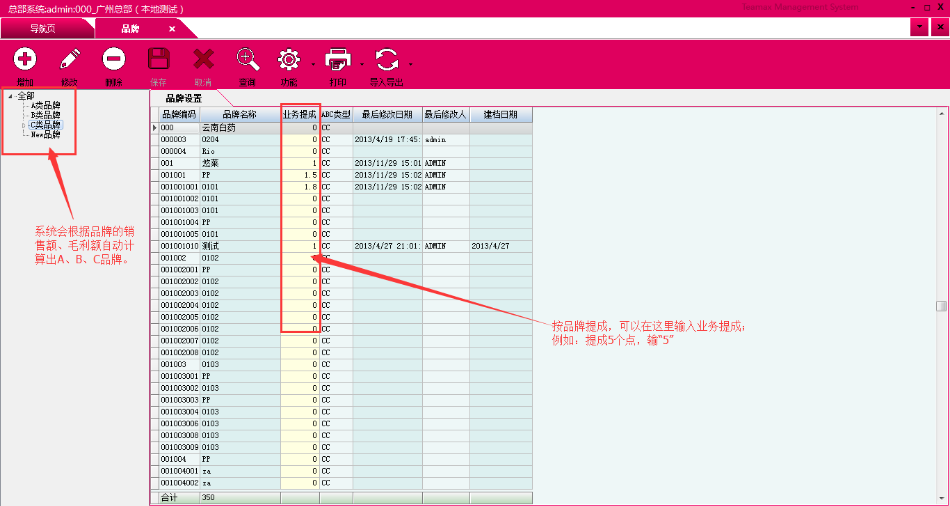The width and height of the screenshot is (950, 506).
Task: Open dropdown arrow beside 打印 printer
Action: tap(361, 63)
